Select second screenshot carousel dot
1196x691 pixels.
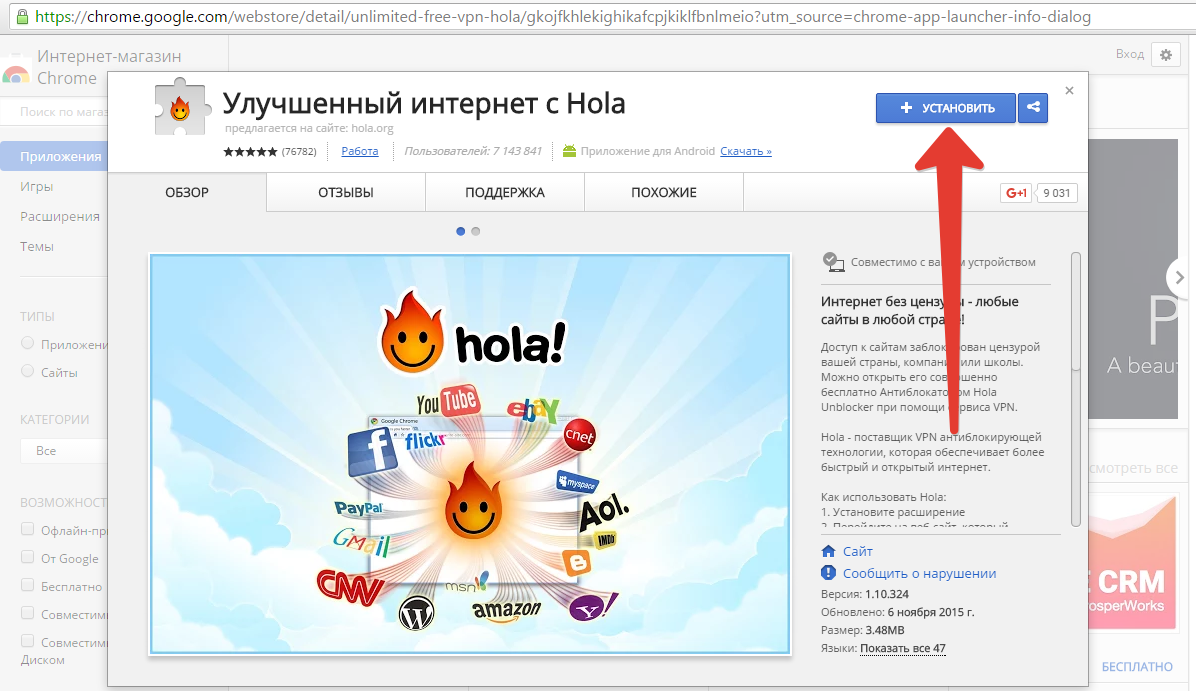point(476,231)
